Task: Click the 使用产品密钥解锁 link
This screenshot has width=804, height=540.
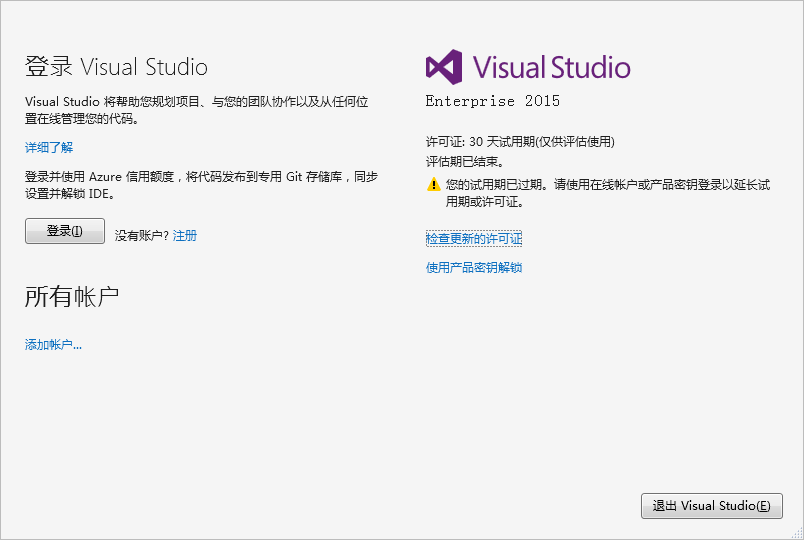Action: (x=474, y=268)
